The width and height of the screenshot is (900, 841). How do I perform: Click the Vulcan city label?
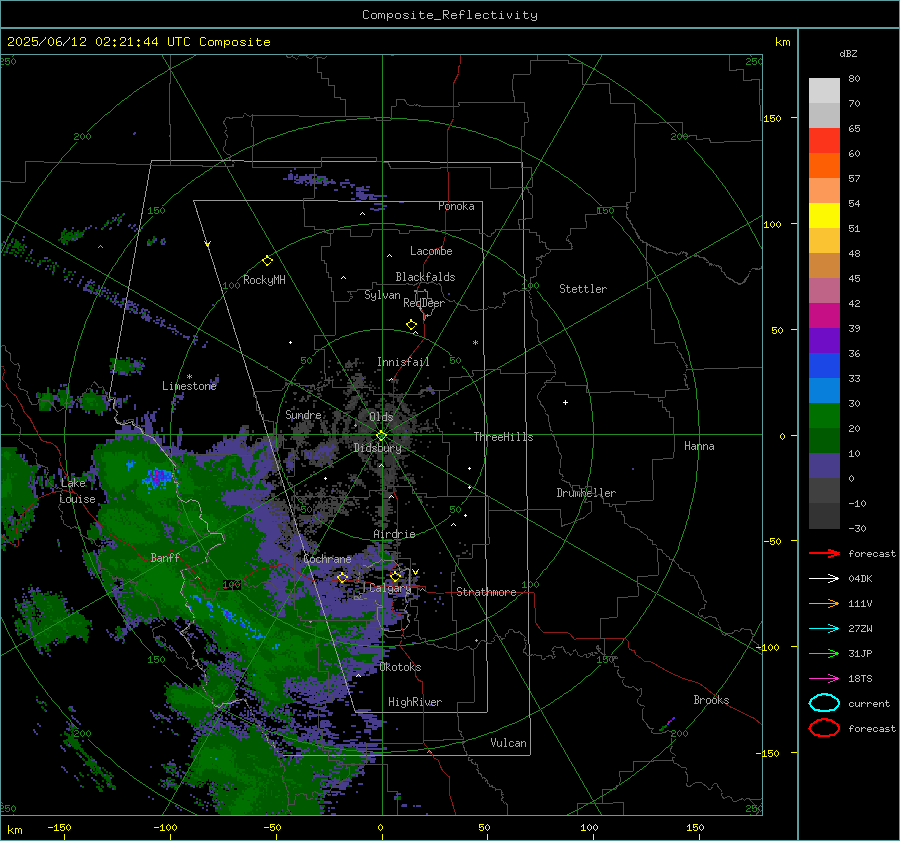coord(509,743)
